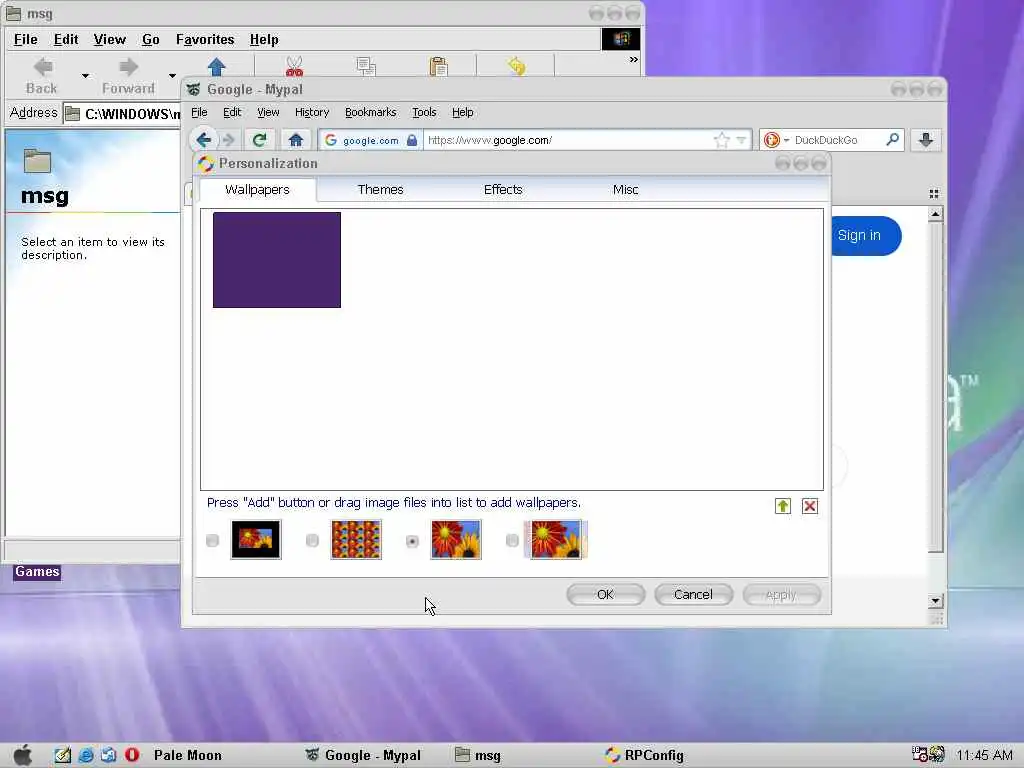Expand the msg toolbar overflow chevron
Image resolution: width=1024 pixels, height=768 pixels.
coord(633,59)
